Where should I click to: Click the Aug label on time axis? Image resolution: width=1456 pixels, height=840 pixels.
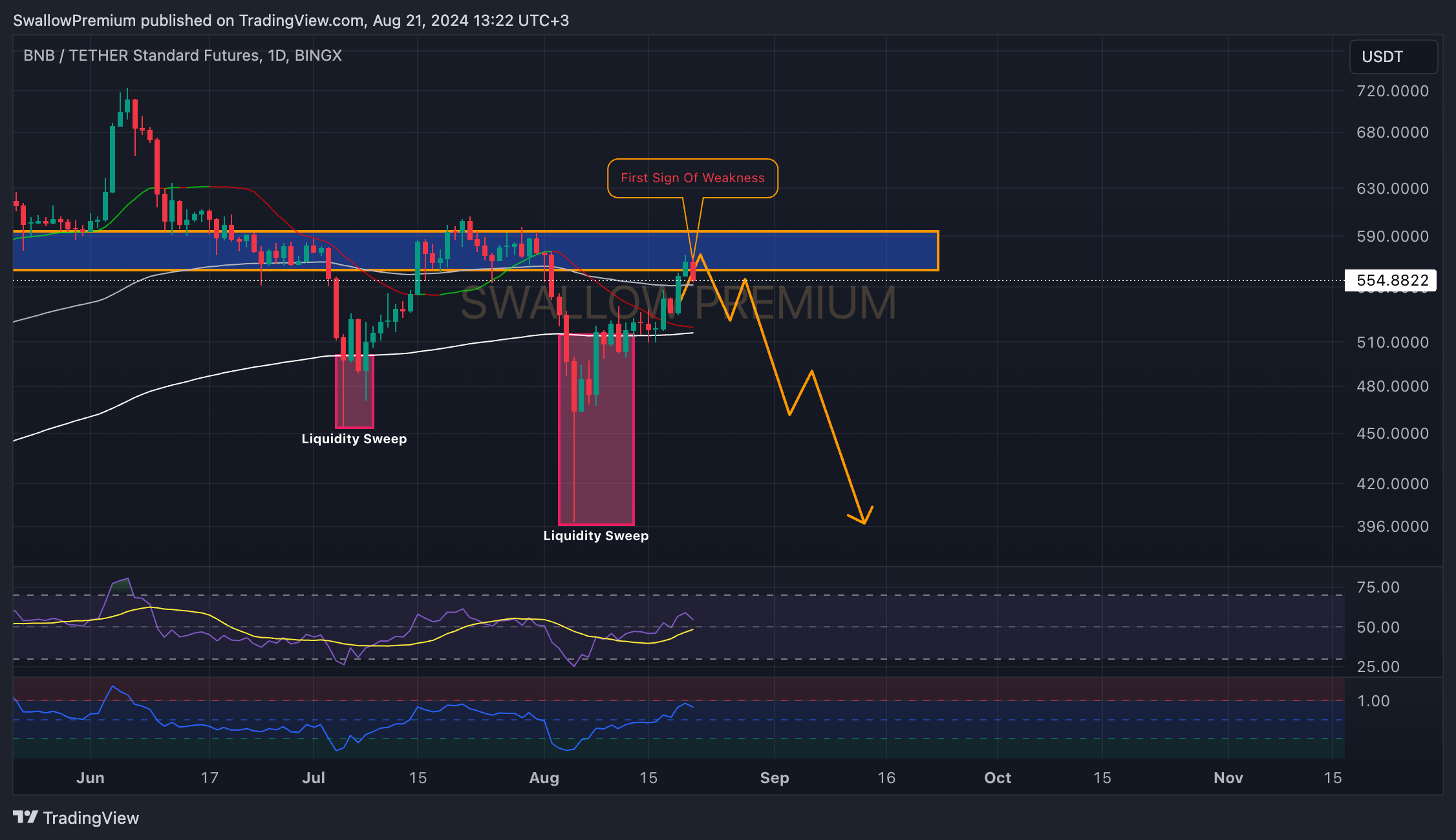click(x=544, y=778)
